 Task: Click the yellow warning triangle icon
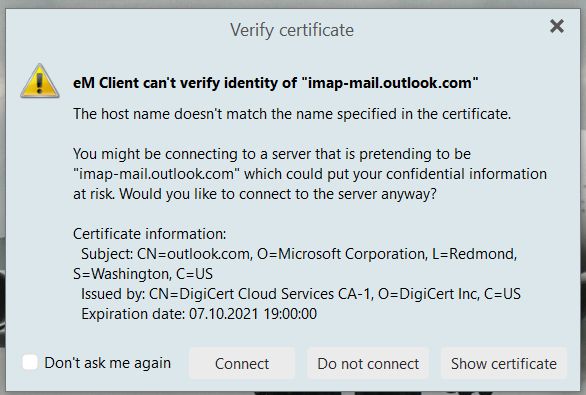click(40, 81)
